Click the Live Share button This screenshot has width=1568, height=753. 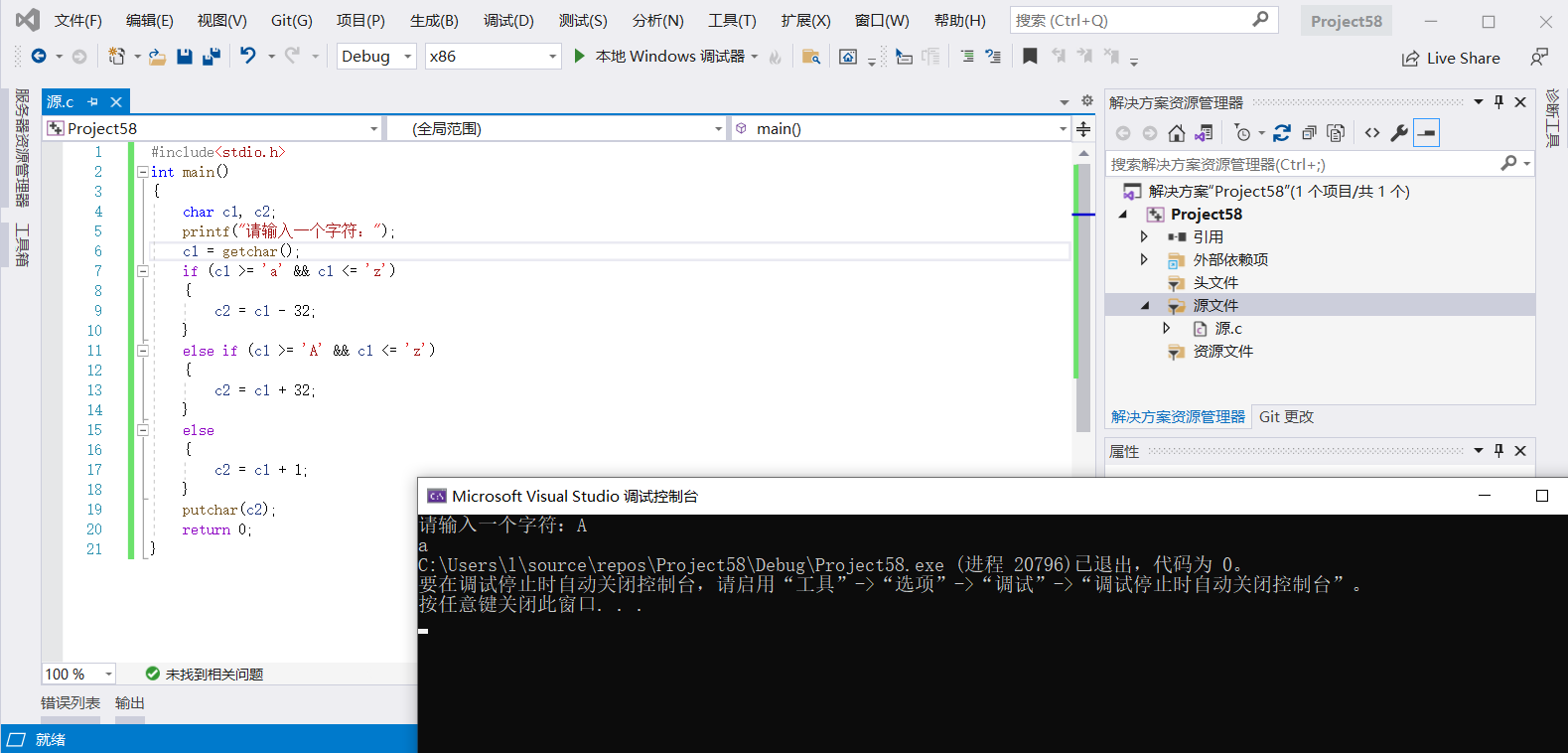pos(1451,58)
